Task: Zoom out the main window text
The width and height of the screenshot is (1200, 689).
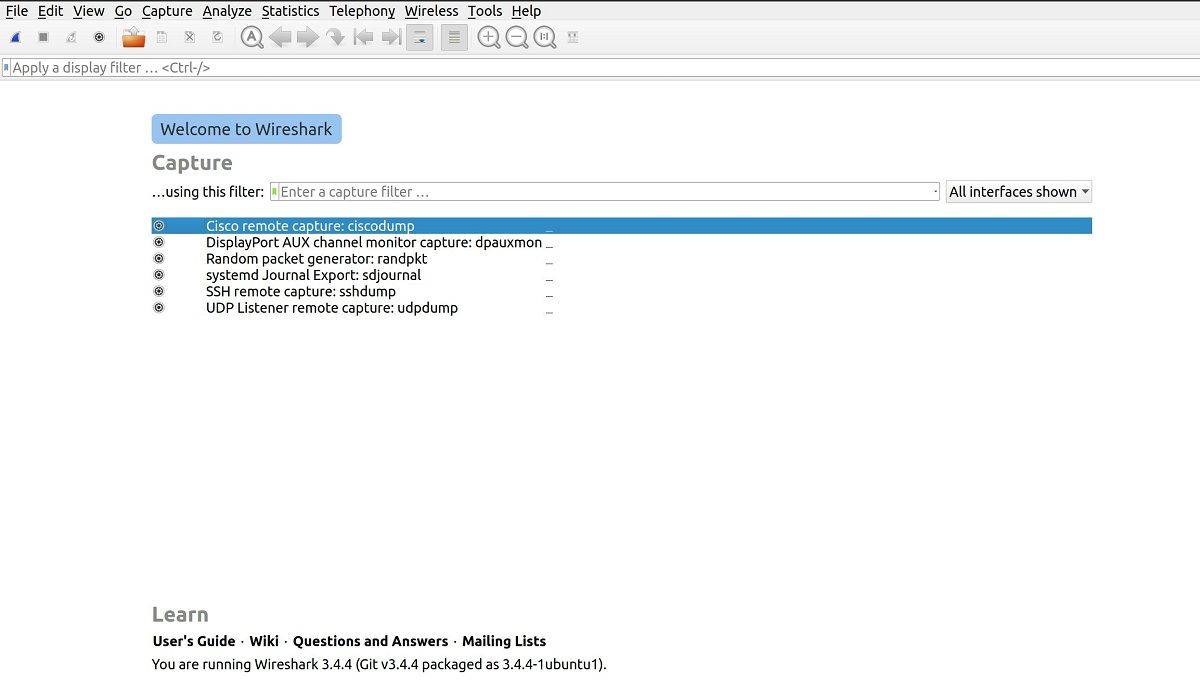Action: point(517,38)
